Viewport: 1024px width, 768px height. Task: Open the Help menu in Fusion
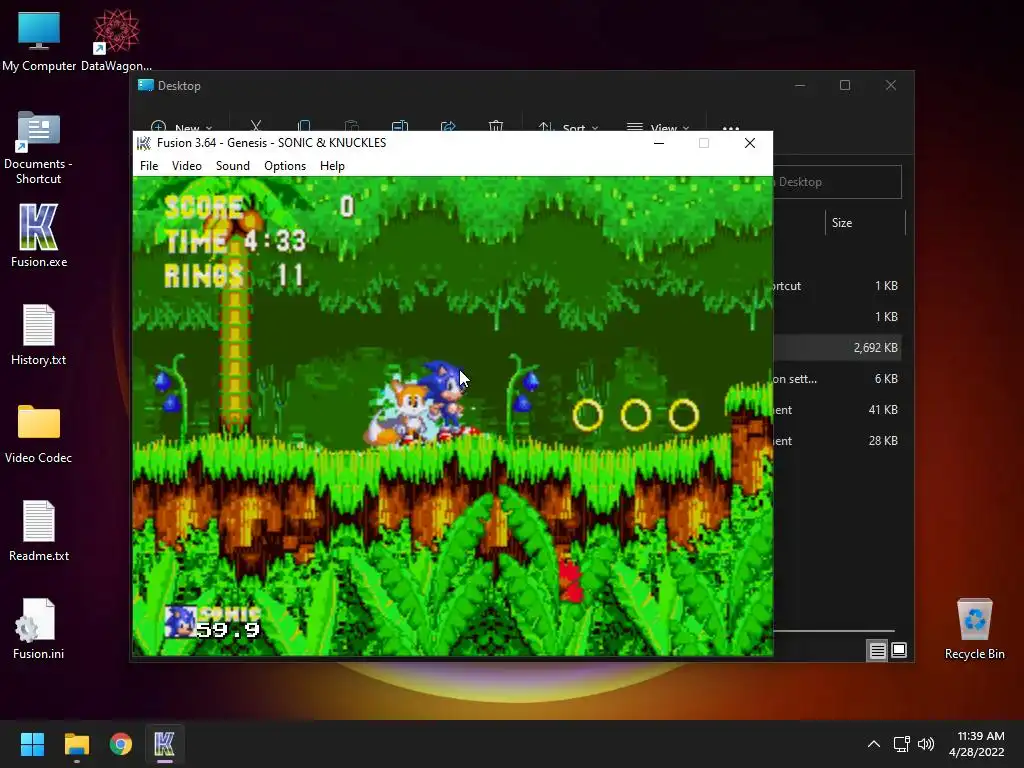coord(332,166)
